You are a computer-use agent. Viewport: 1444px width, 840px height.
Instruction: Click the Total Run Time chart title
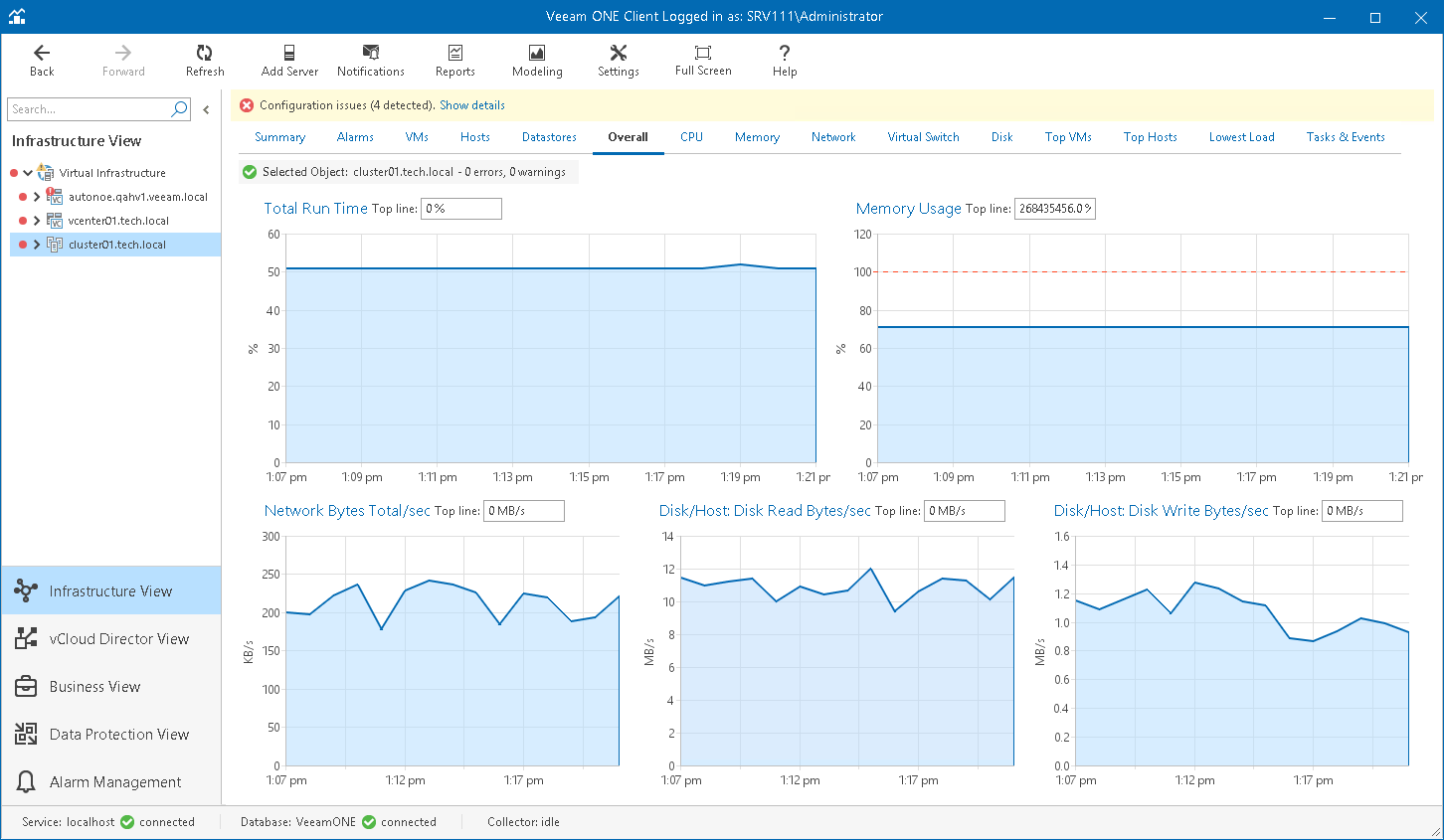click(315, 209)
